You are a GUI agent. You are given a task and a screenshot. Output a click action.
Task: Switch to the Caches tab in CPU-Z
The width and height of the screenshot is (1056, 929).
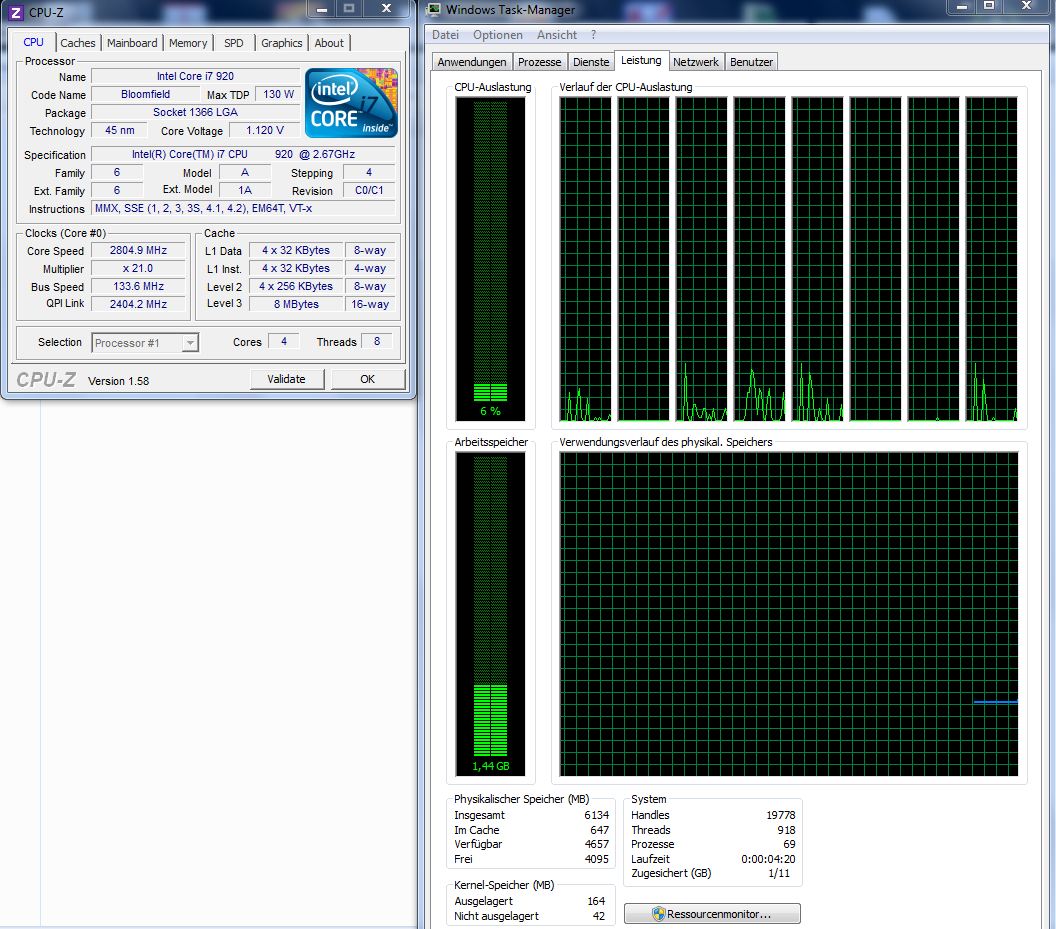tap(77, 43)
